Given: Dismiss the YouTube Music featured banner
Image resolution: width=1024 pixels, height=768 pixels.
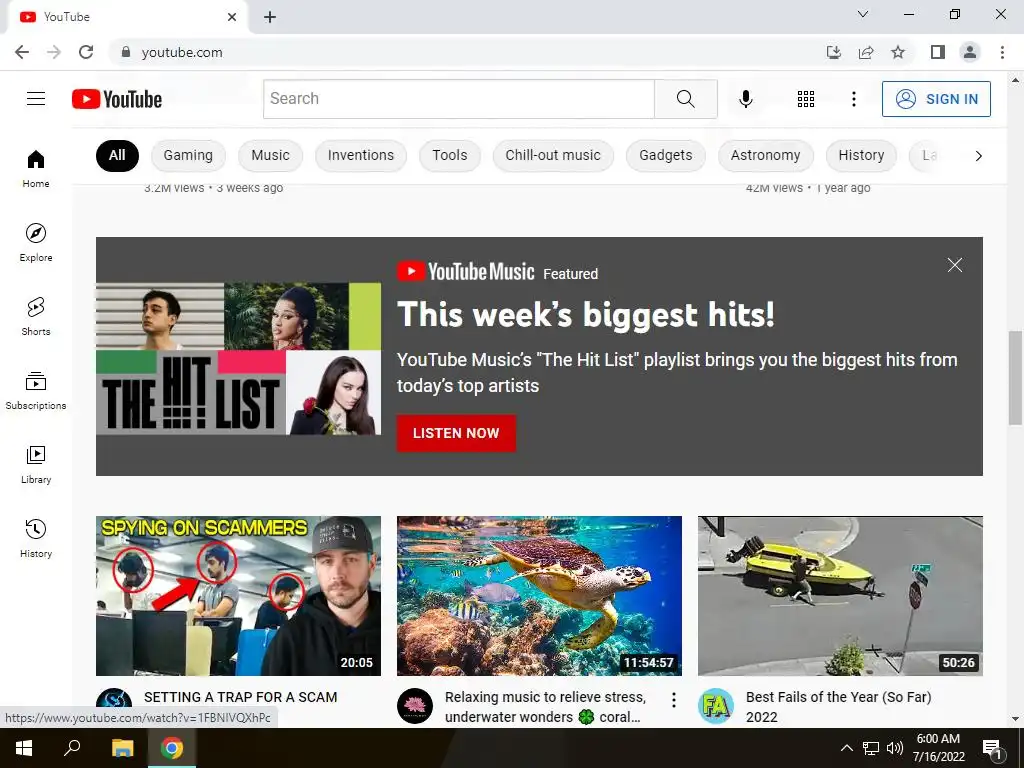Looking at the screenshot, I should pos(955,265).
